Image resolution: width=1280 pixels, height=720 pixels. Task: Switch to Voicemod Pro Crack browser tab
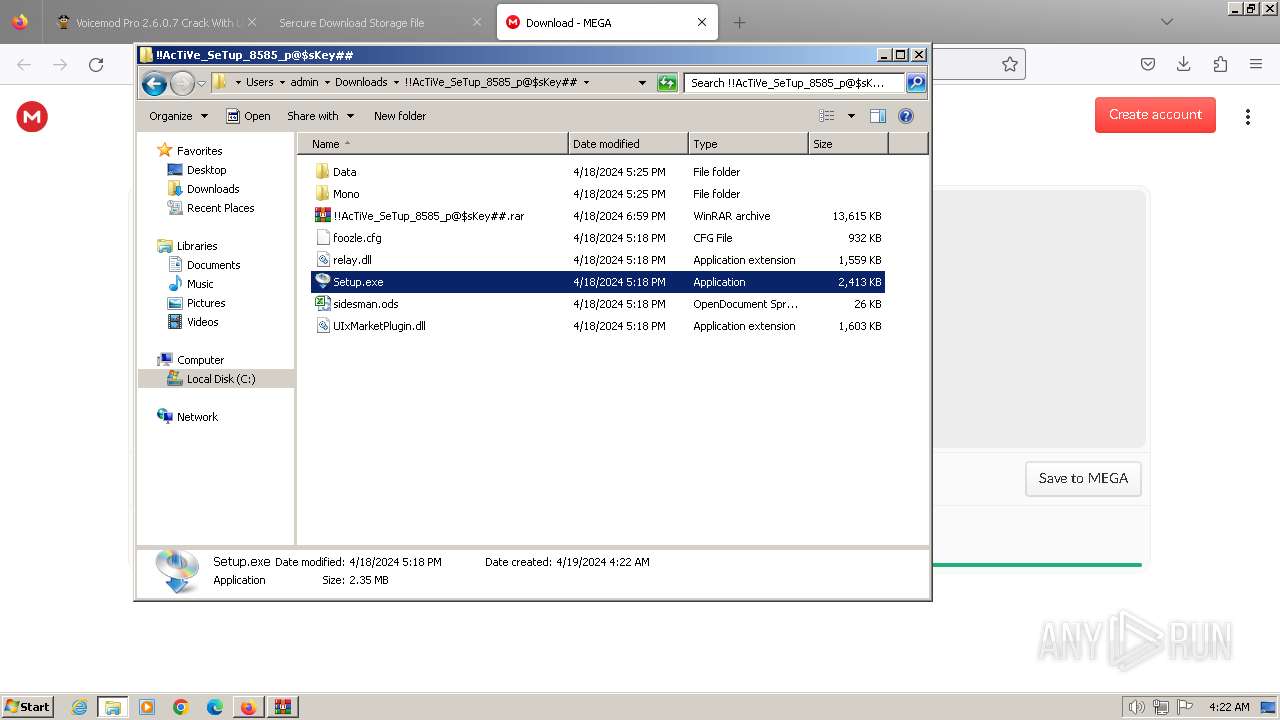click(155, 22)
